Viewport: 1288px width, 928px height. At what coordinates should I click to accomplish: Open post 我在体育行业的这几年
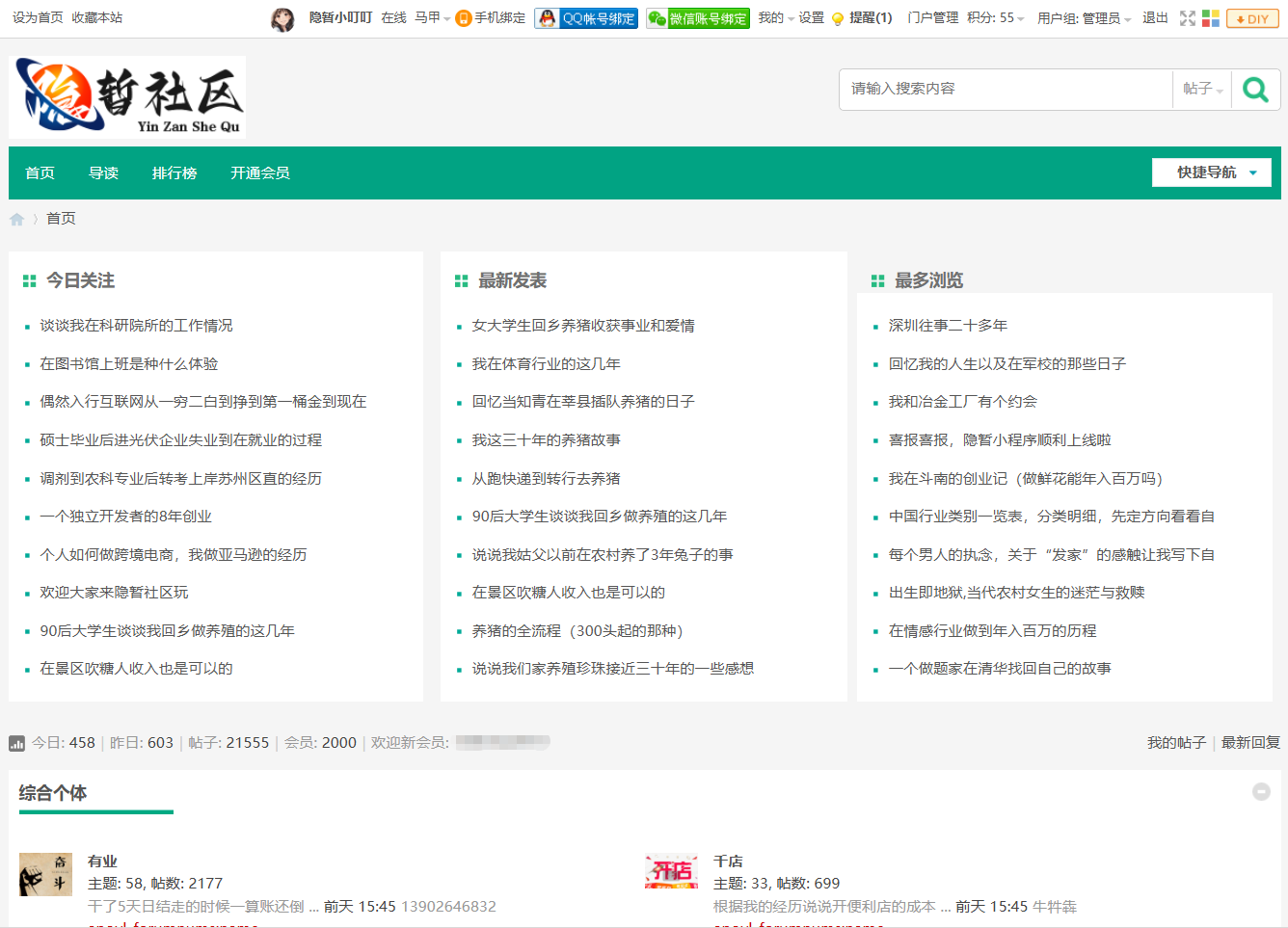point(546,364)
